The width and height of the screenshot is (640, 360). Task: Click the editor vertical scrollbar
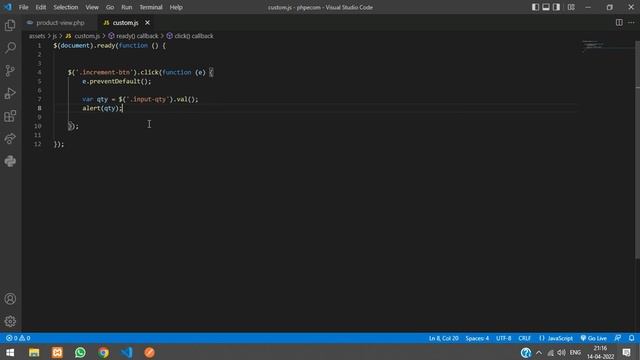coord(637,149)
